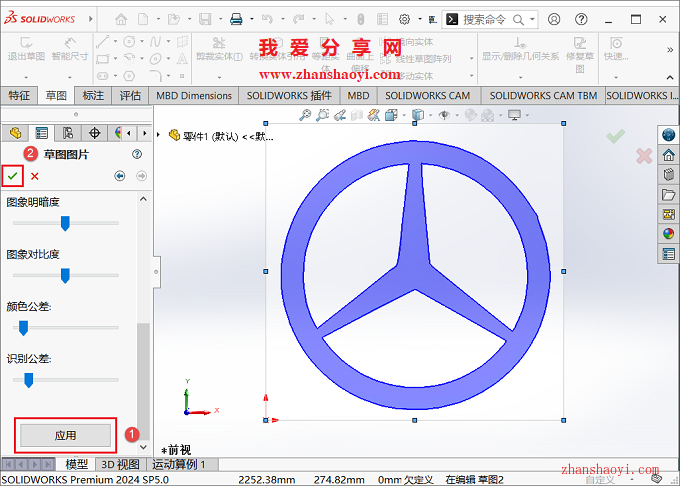Viewport: 680px width, 486px height.
Task: Cancel sketch picture with red X
Action: [x=35, y=176]
